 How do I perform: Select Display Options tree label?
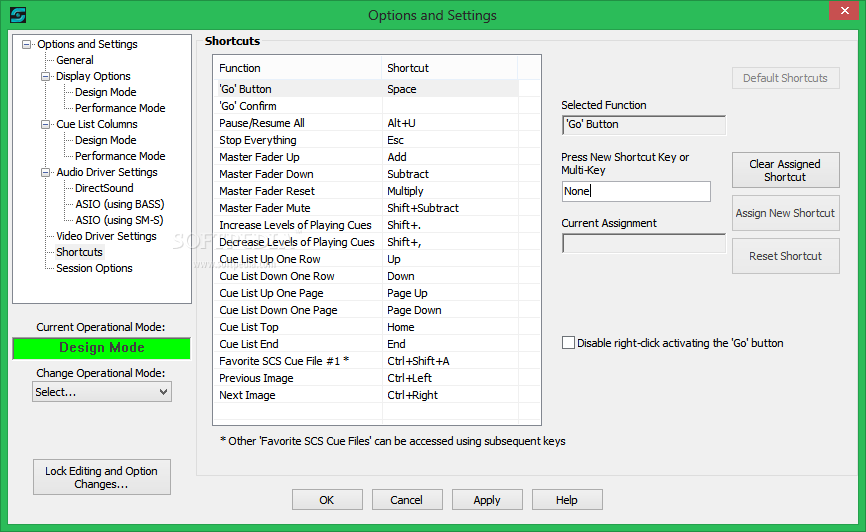pos(93,76)
